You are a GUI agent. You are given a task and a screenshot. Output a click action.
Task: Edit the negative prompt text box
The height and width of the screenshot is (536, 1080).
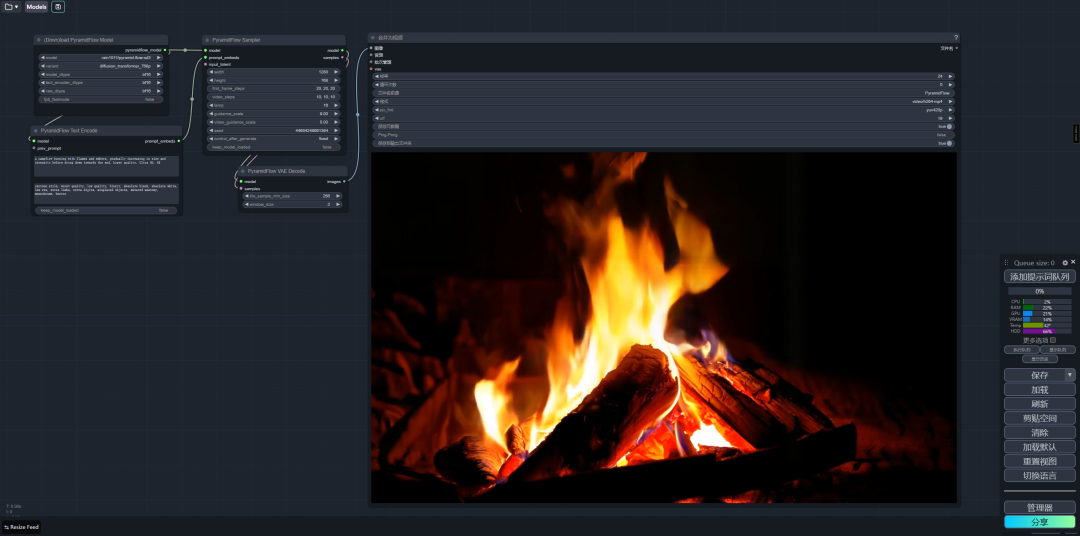click(106, 193)
